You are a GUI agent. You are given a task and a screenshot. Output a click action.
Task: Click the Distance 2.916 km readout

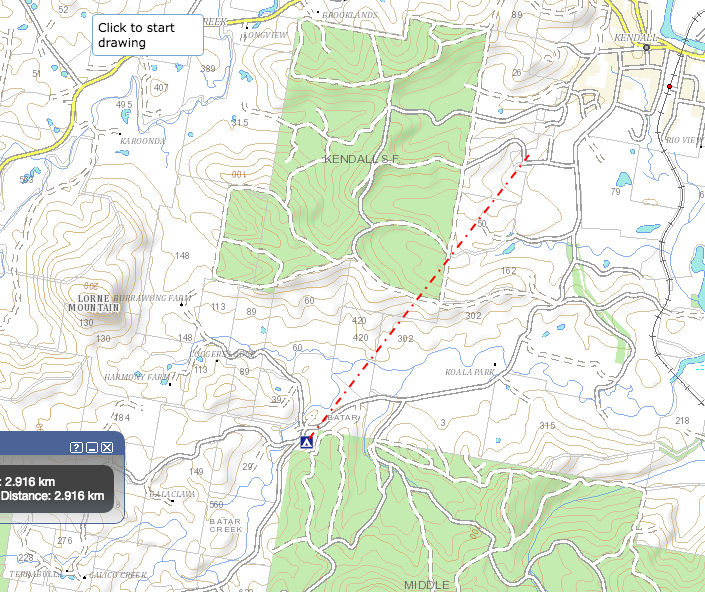[53, 496]
